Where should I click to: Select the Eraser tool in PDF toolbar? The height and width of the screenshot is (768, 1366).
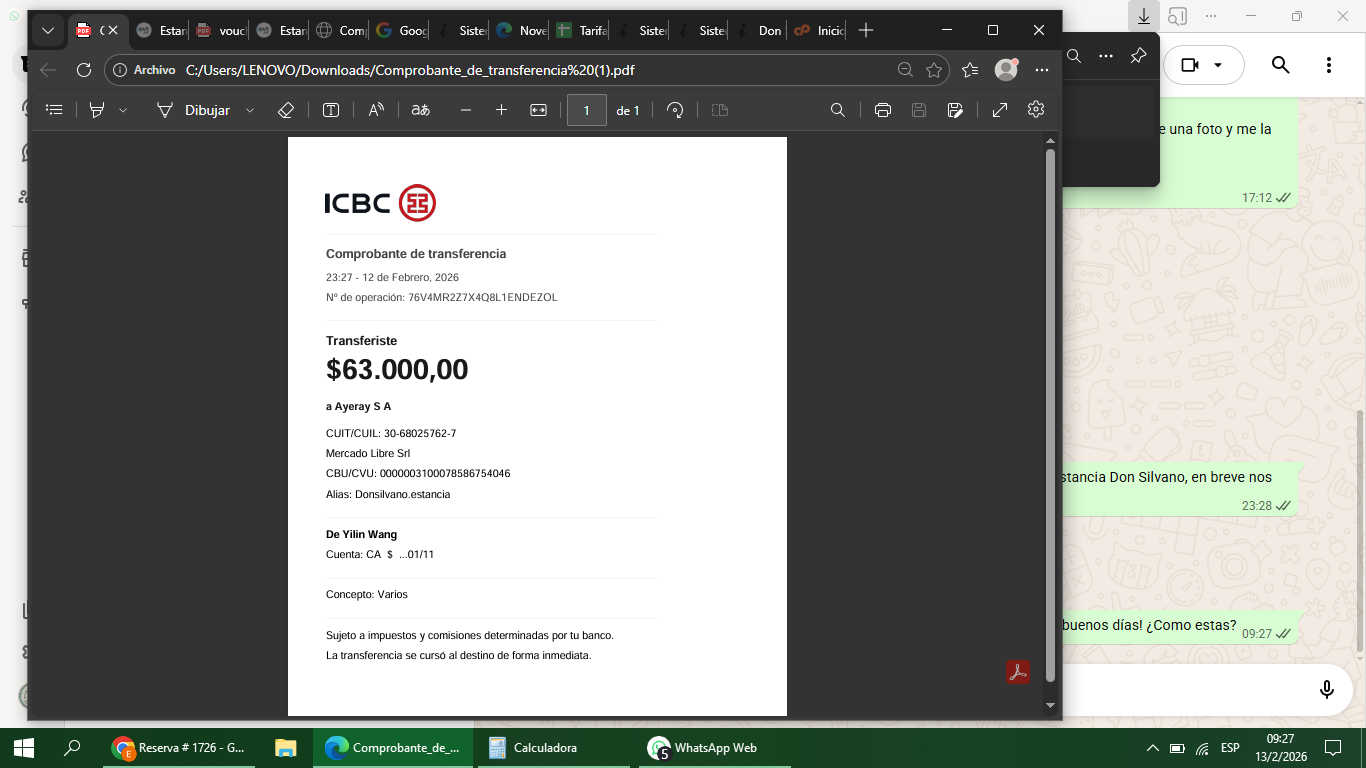(285, 110)
